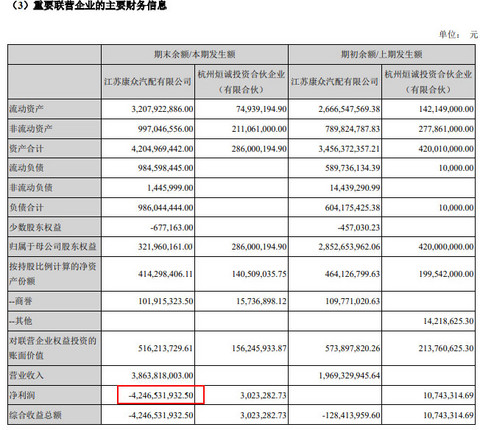Screen dimensions: 480x430
Task: Click the value 420,010,000.00
Action: tap(446, 148)
